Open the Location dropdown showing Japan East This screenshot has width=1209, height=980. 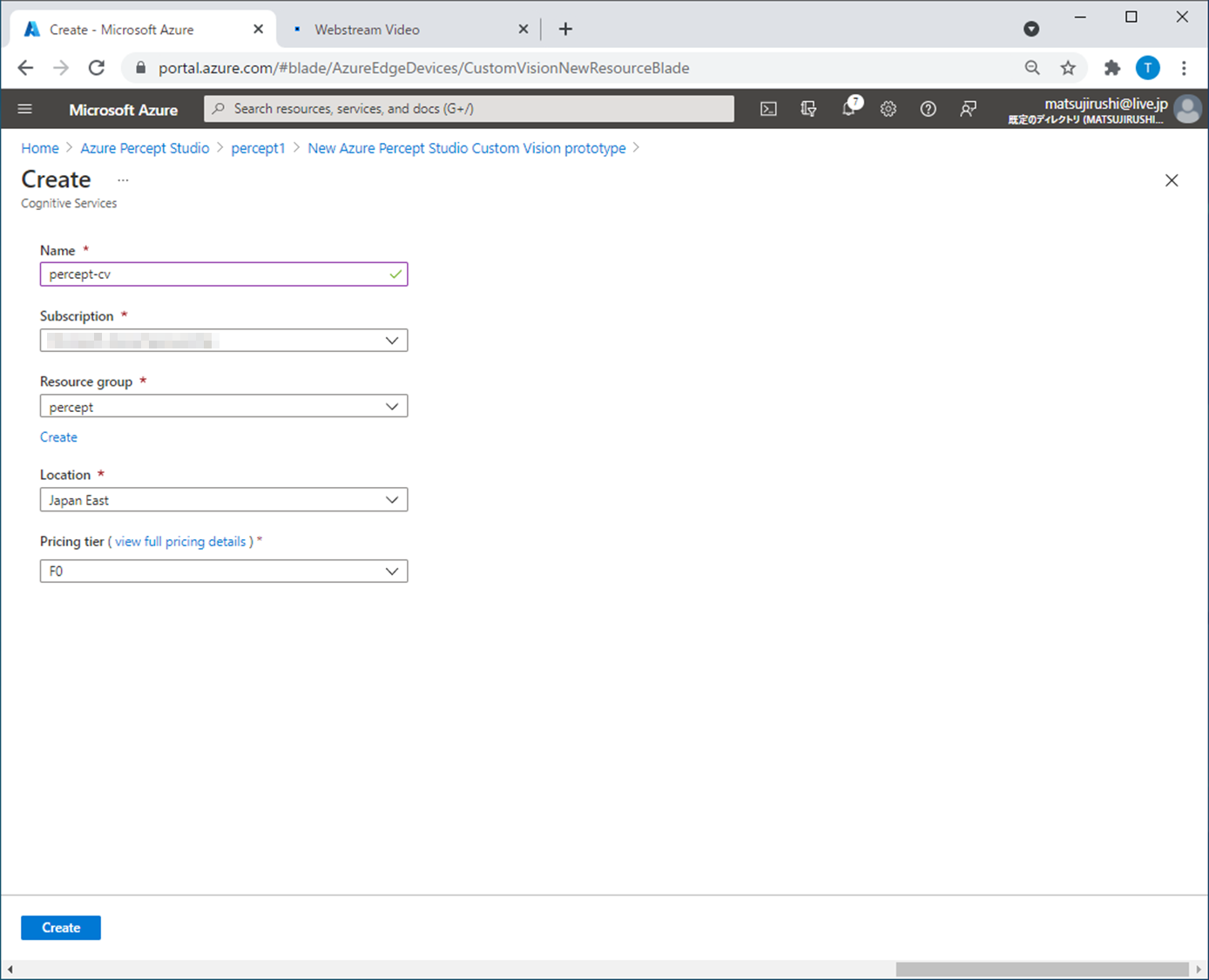224,500
